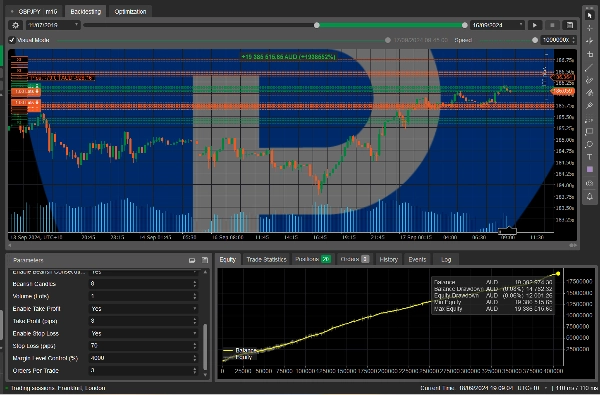The height and width of the screenshot is (395, 600).
Task: Open the Log tab
Action: (446, 260)
